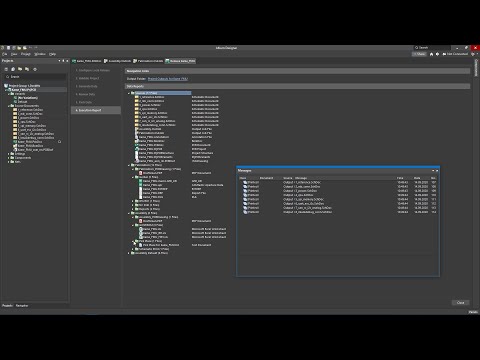Collapse the Fabrication folder in release tree

coord(129,165)
